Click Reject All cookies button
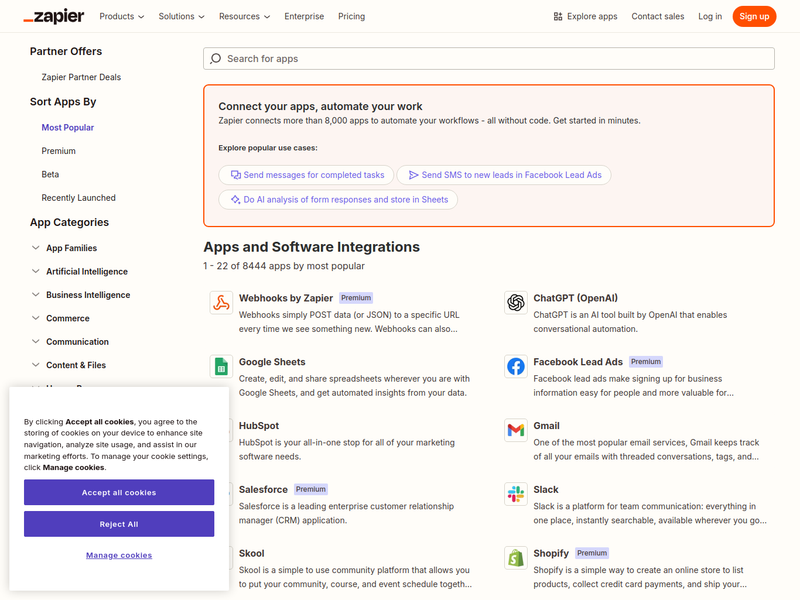 coord(119,524)
